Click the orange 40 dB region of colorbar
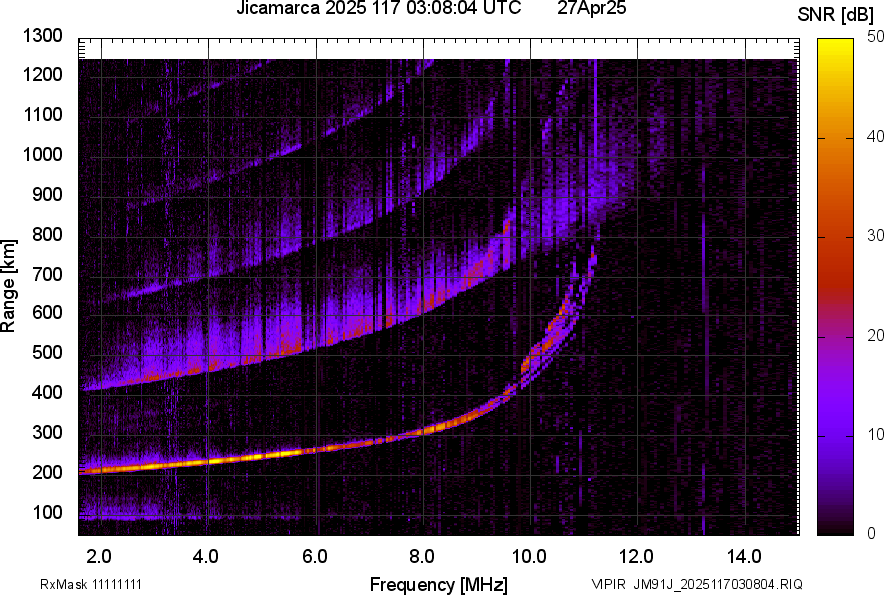This screenshot has height=595, width=884. pos(835,138)
